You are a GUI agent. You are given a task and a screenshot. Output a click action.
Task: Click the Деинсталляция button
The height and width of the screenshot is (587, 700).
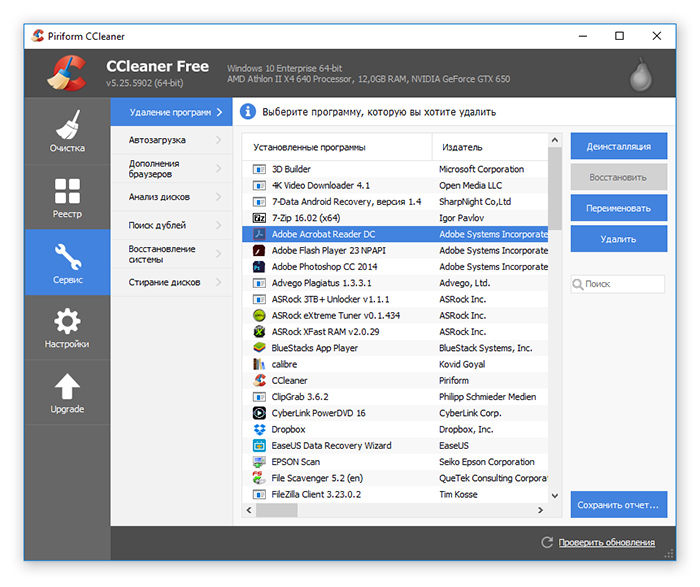(x=619, y=146)
